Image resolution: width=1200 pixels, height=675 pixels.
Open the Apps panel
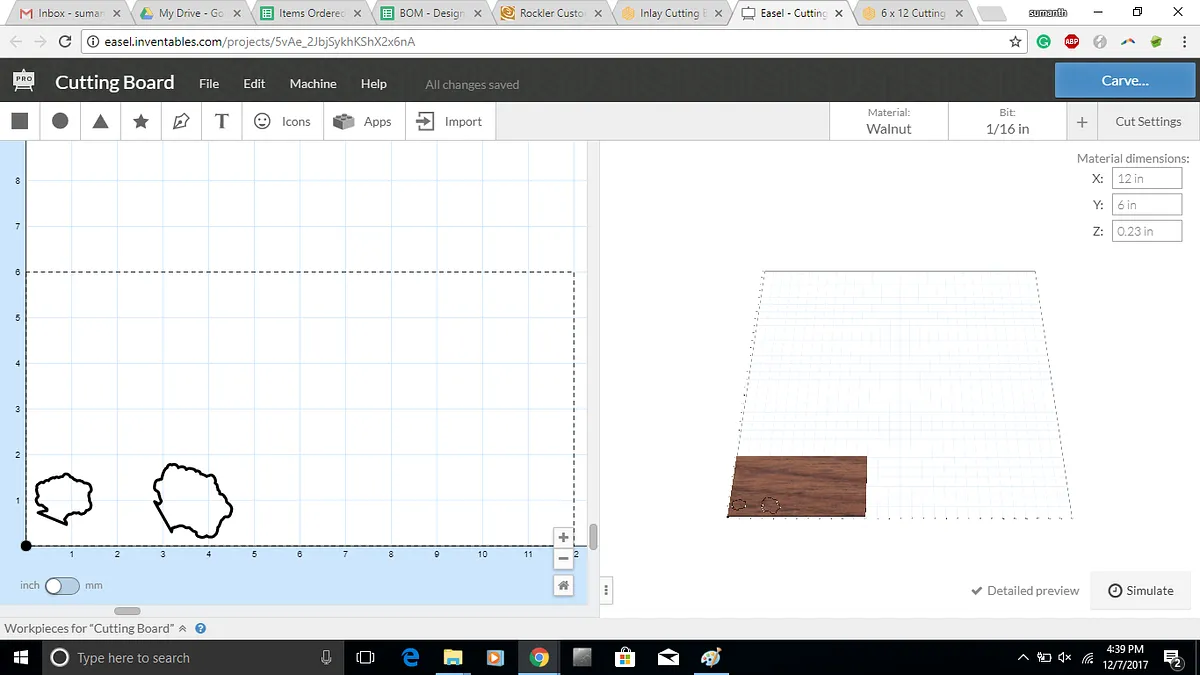363,121
